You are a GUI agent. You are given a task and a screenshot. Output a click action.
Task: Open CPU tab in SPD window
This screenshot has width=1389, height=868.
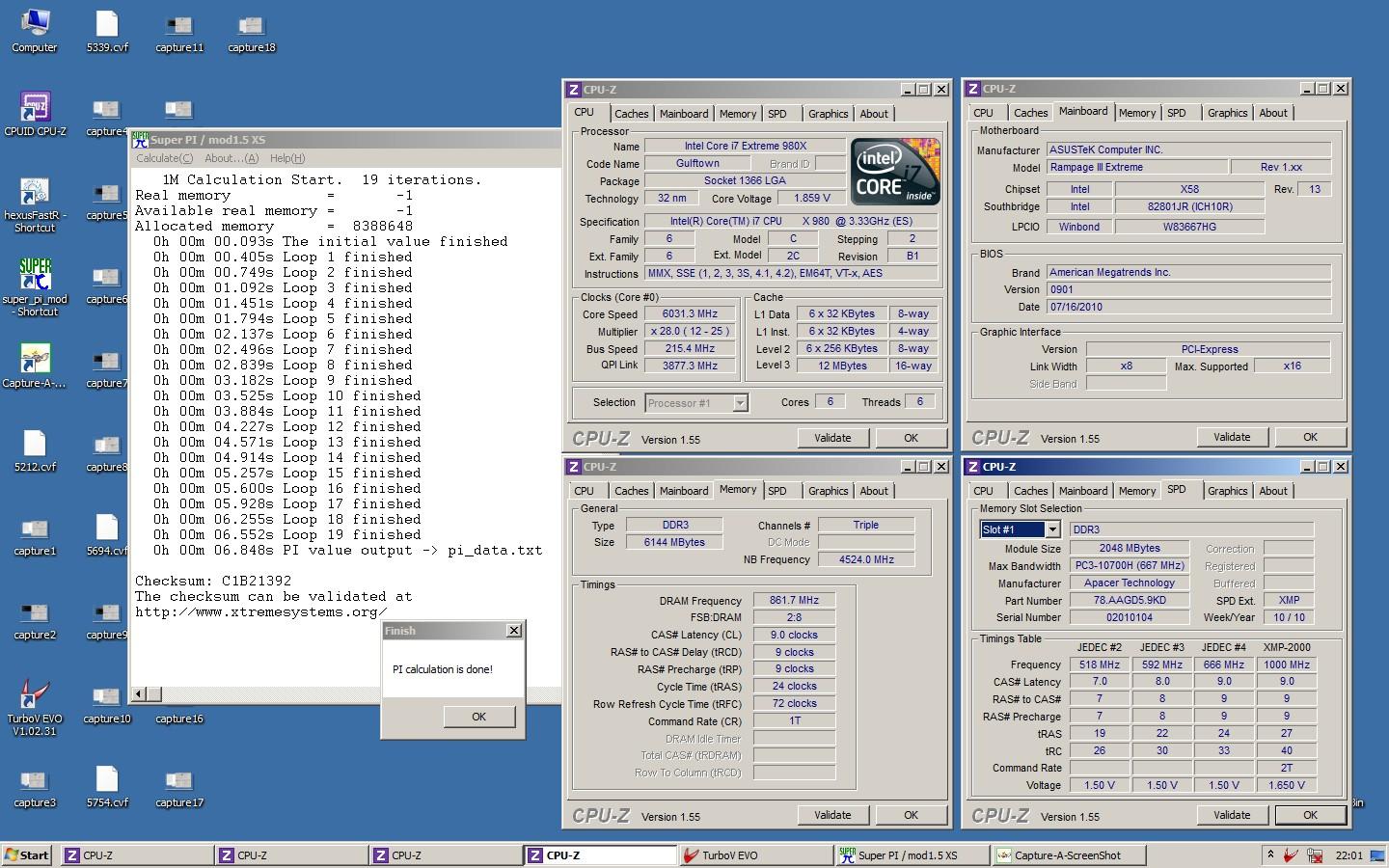click(x=983, y=491)
